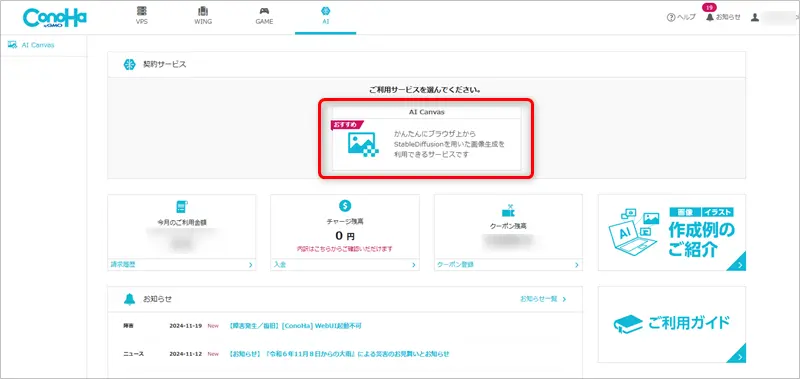Screen dimensions: 800x379
Task: Open the ご利用ガイド banner
Action: pos(671,324)
